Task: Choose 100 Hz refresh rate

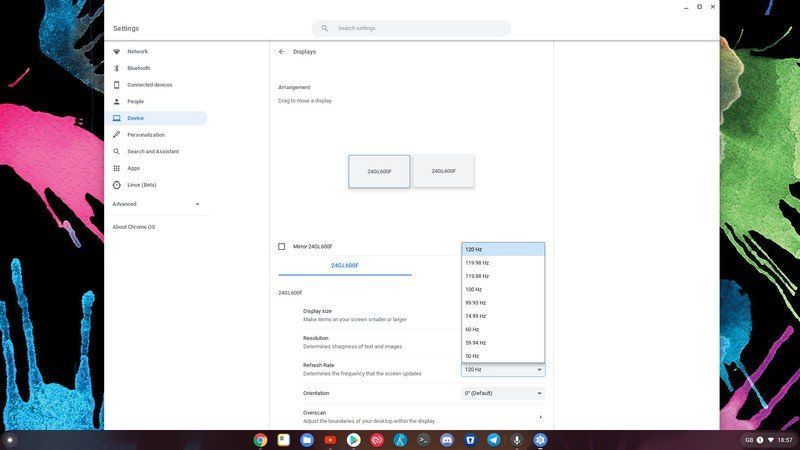Action: 503,289
